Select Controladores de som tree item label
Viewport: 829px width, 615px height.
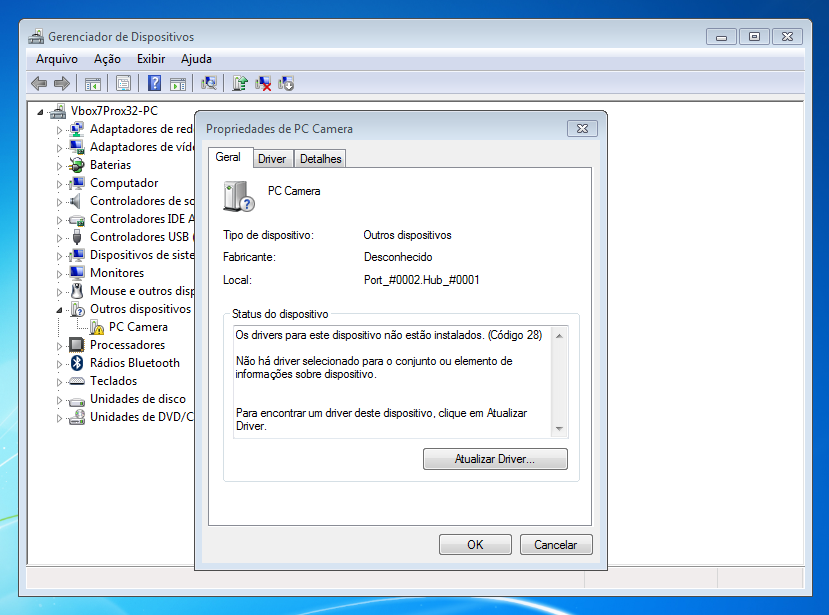142,201
